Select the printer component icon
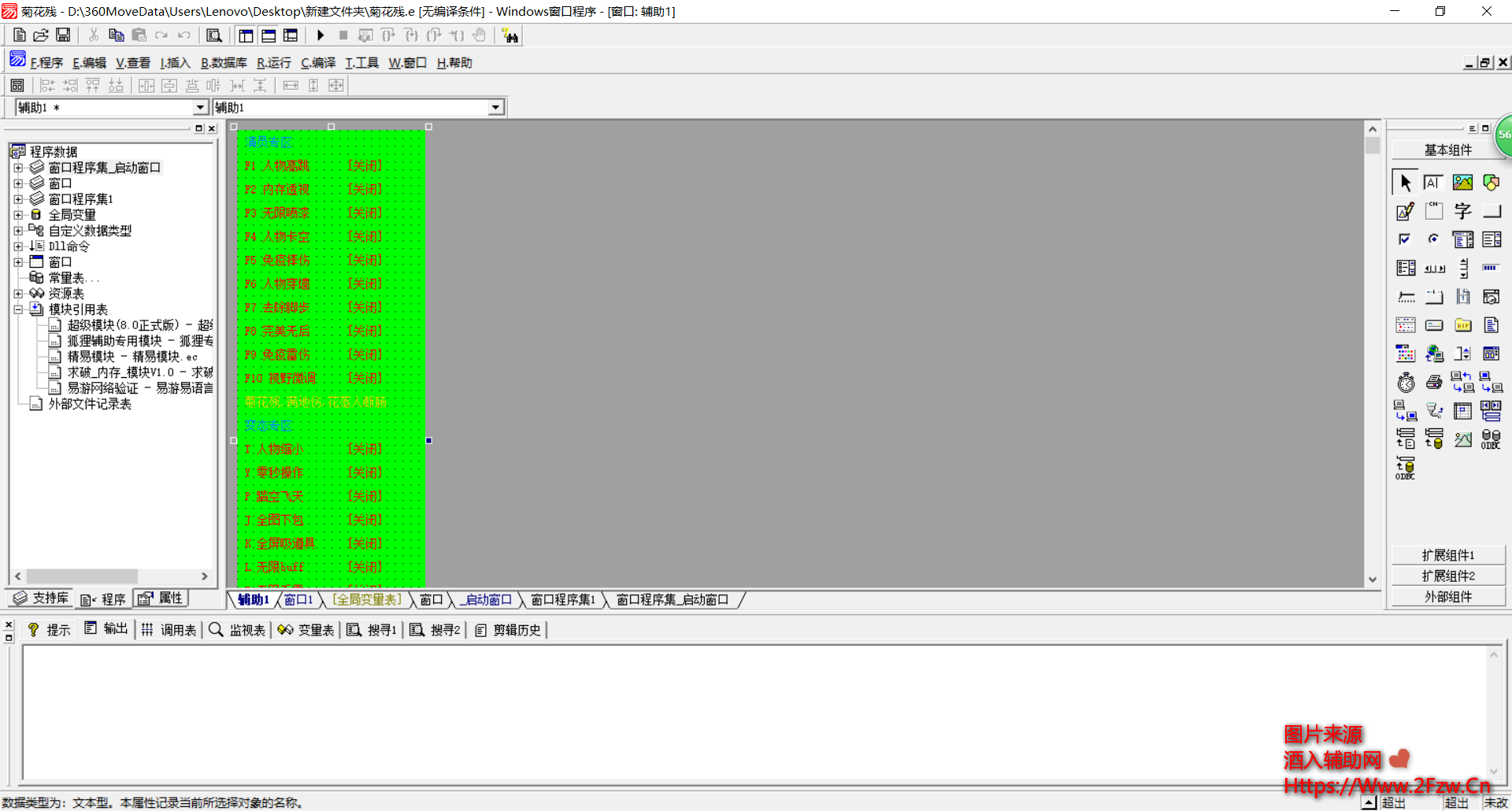The width and height of the screenshot is (1512, 811). (x=1434, y=383)
